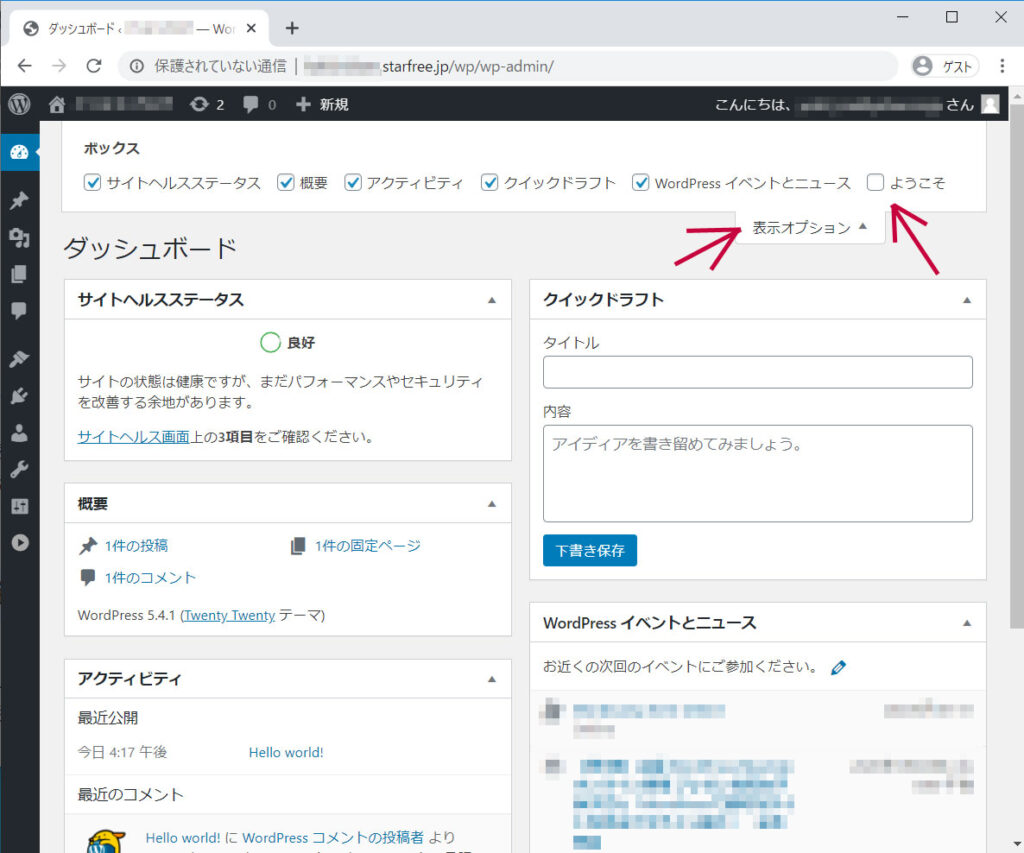Open Tools wrench sidebar icon
1024x853 pixels.
point(20,469)
